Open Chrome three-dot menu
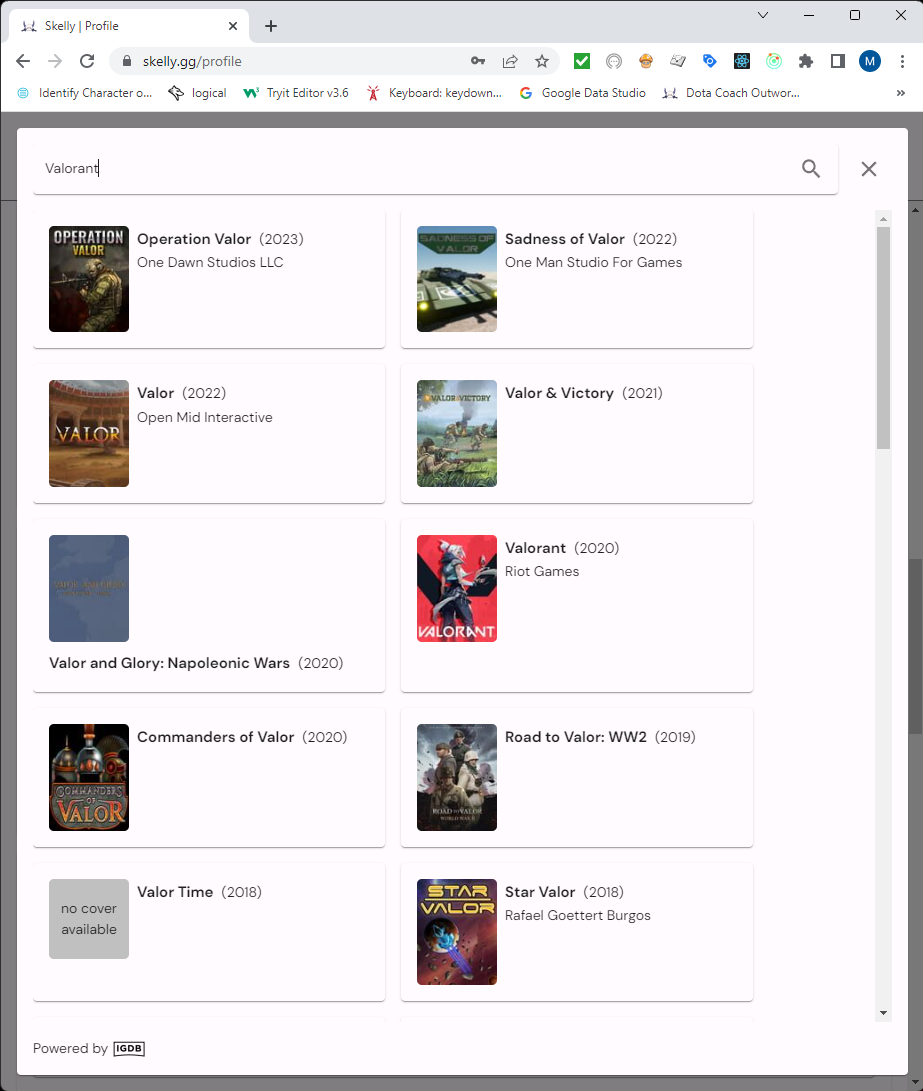This screenshot has height=1091, width=923. coord(902,61)
